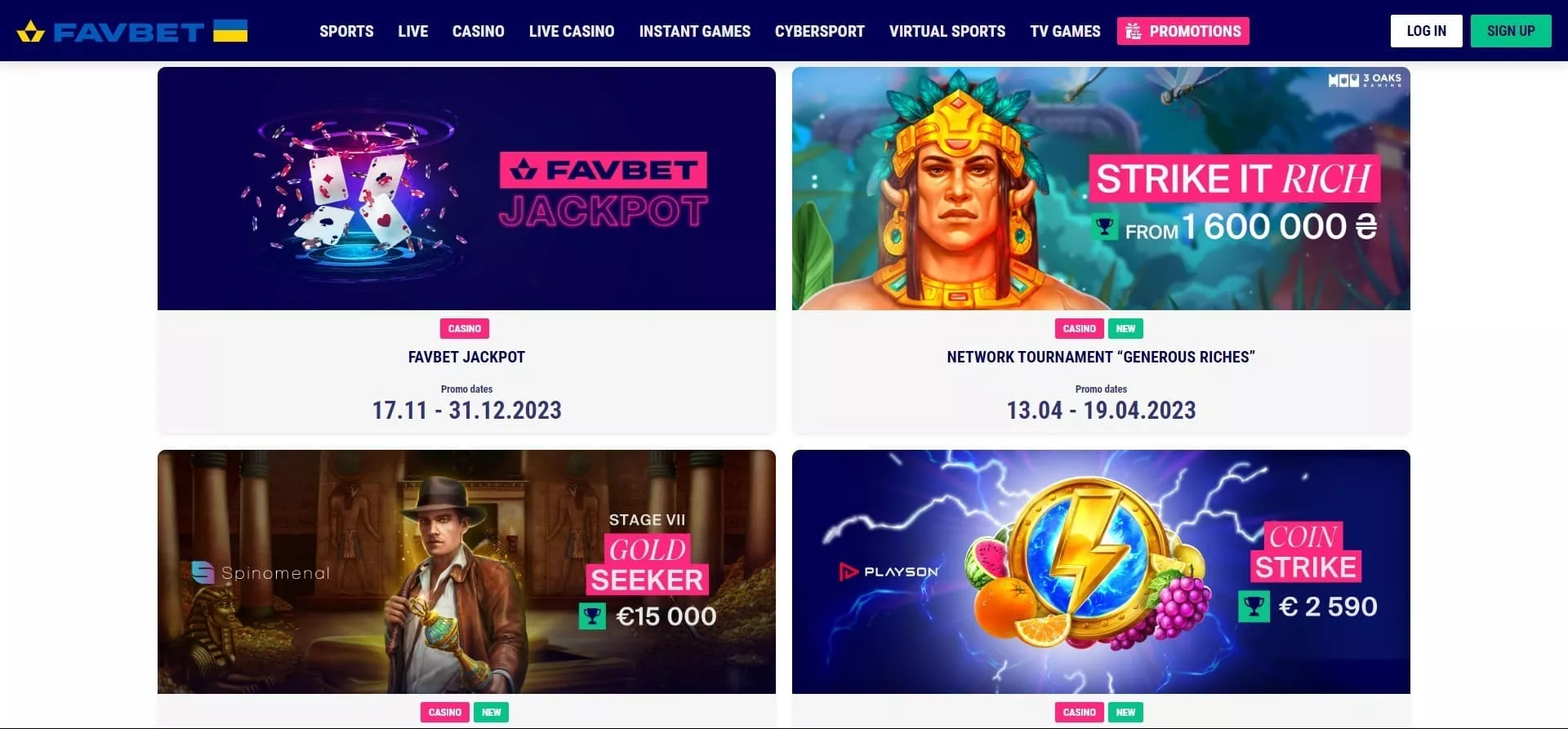This screenshot has height=729, width=1568.
Task: Click the green Sign Up button
Action: (1511, 31)
